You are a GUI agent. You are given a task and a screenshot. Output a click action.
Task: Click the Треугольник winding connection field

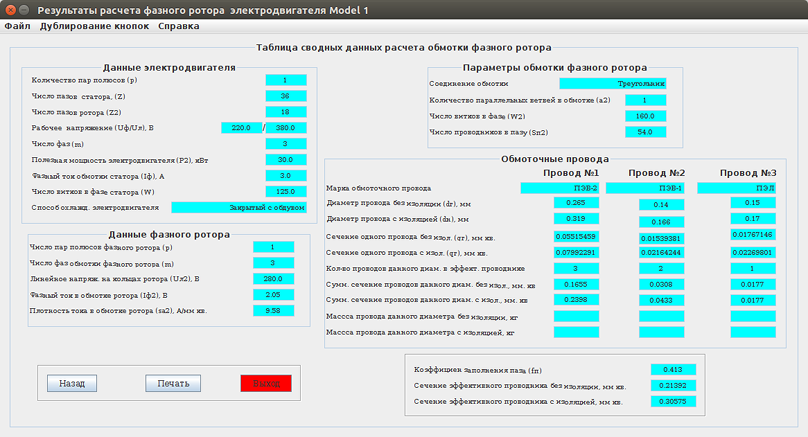click(634, 84)
